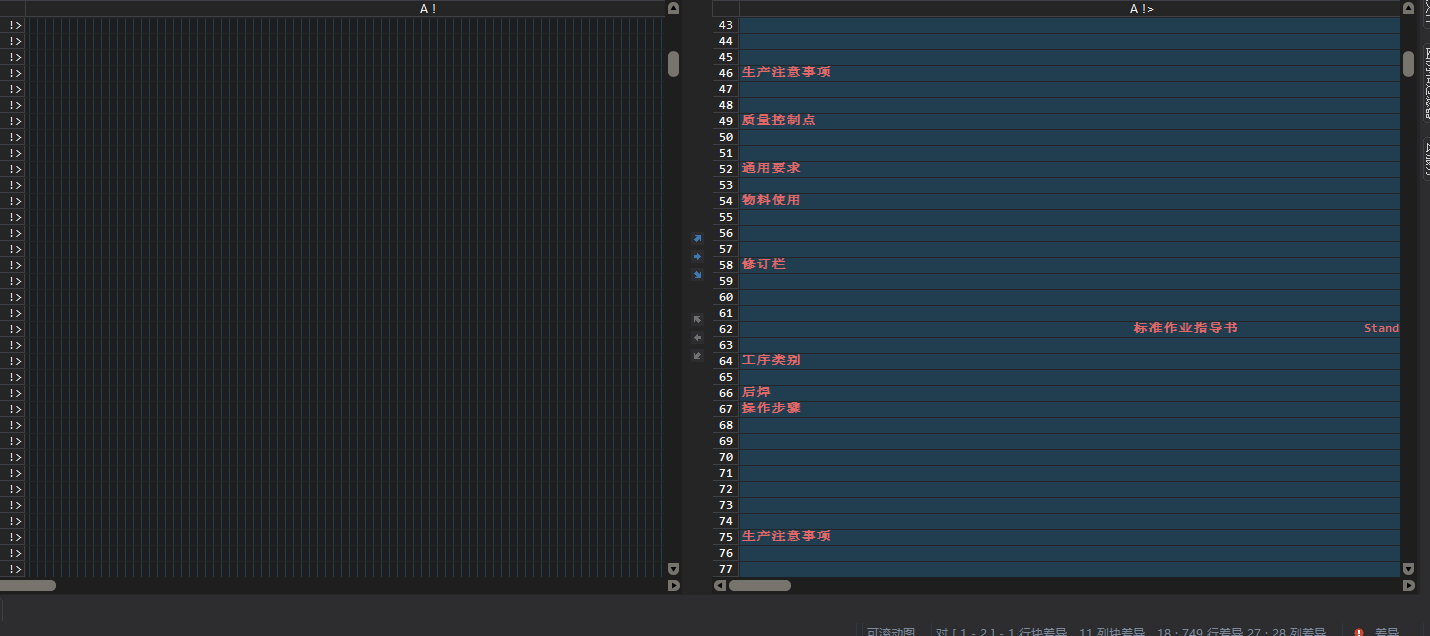Click right pane vertical scrollbar up arrow
Viewport: 1430px width, 636px height.
pyautogui.click(x=1409, y=8)
